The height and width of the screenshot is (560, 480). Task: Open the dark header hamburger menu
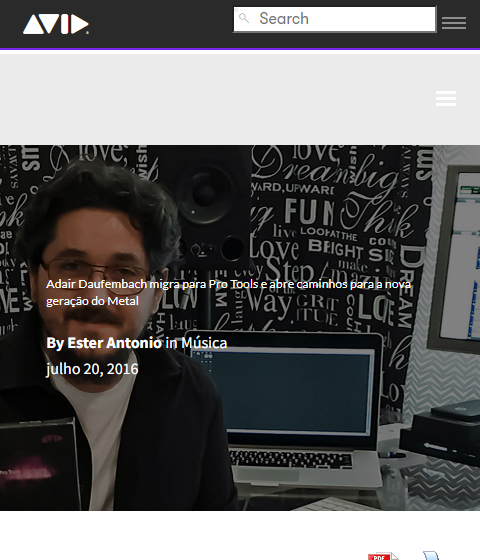(x=454, y=23)
